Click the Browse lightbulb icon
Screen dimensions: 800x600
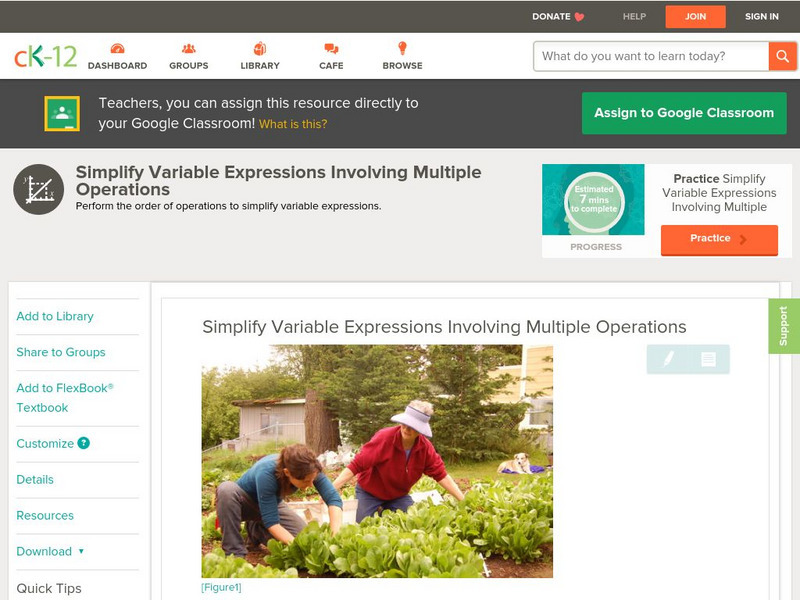403,48
